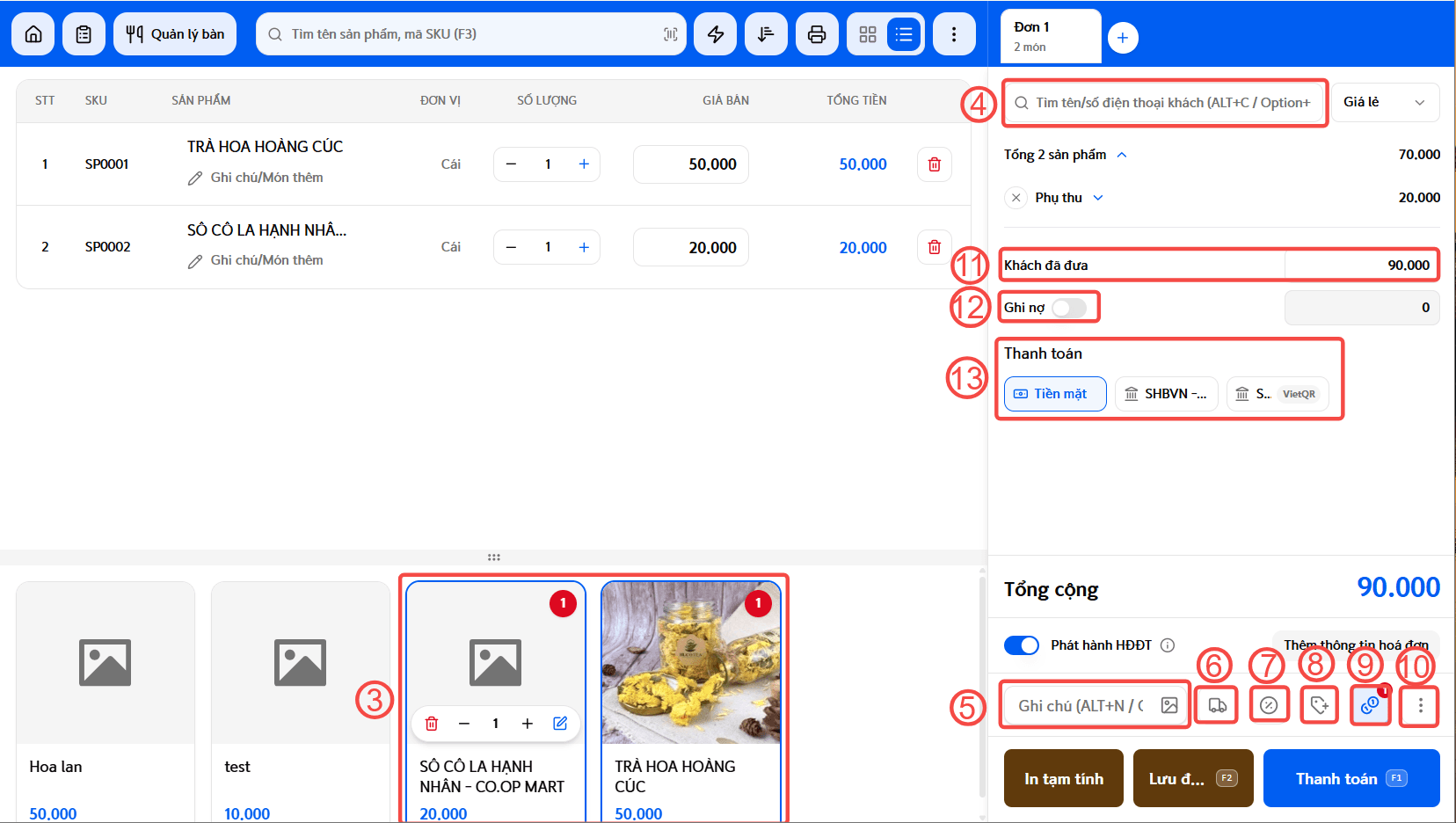Increase quantity on SÔ CÔ LA card

528,724
